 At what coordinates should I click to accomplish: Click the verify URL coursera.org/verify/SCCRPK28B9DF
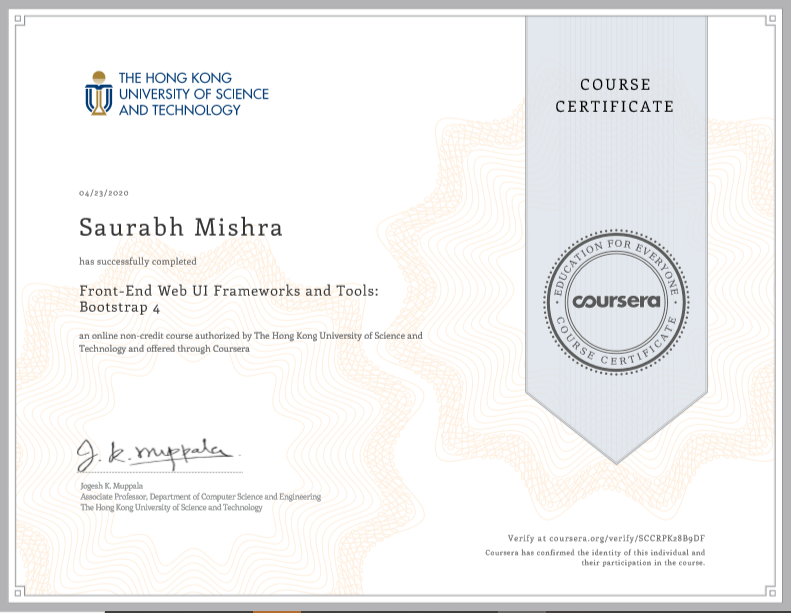(627, 538)
